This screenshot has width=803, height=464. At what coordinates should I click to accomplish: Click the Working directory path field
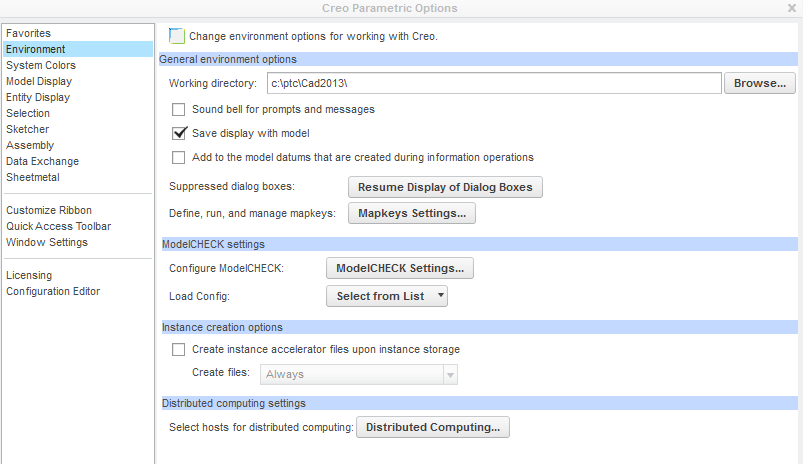[494, 83]
